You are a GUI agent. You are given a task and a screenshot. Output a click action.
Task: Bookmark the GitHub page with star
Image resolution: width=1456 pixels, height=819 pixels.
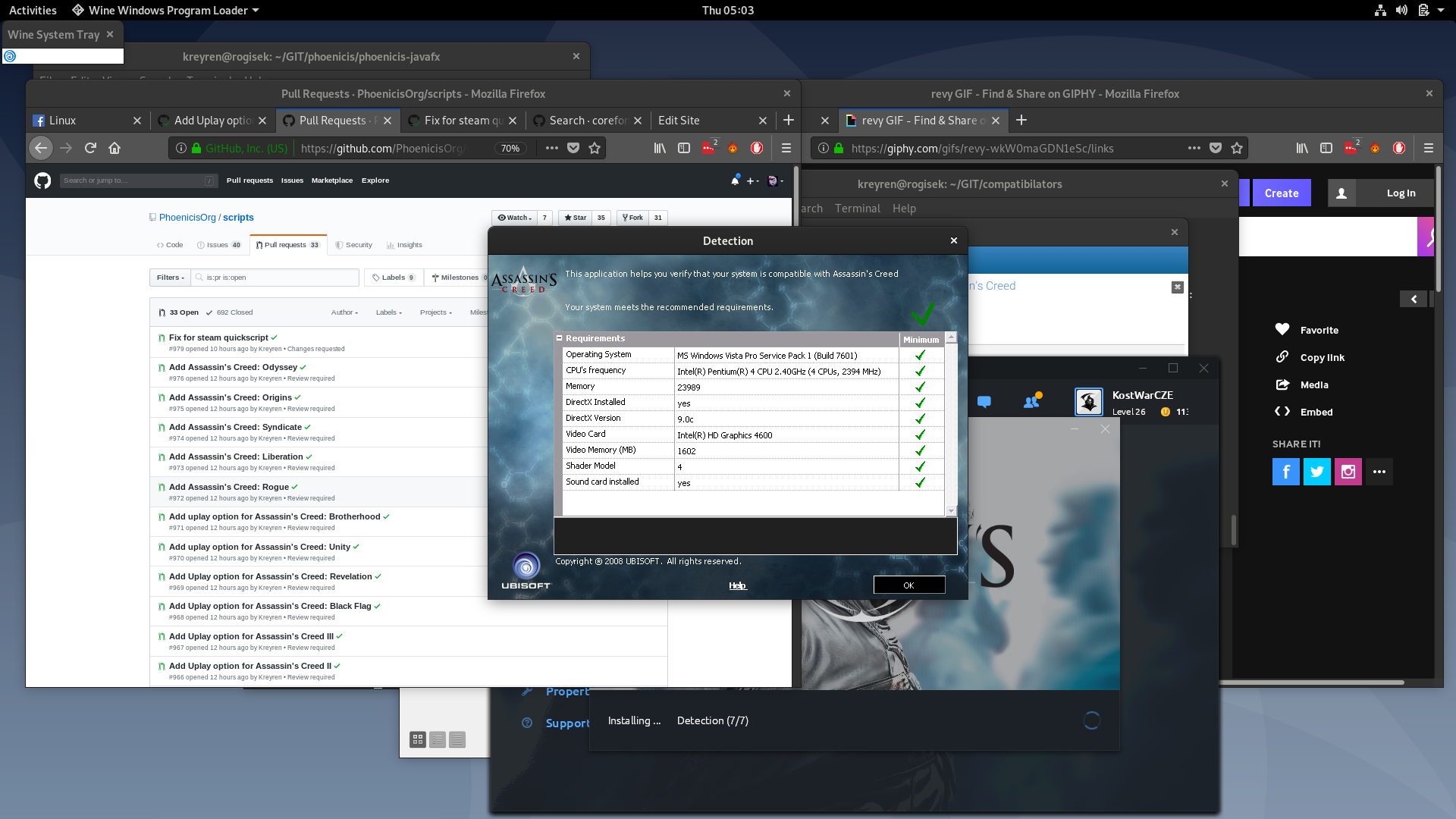coord(595,148)
